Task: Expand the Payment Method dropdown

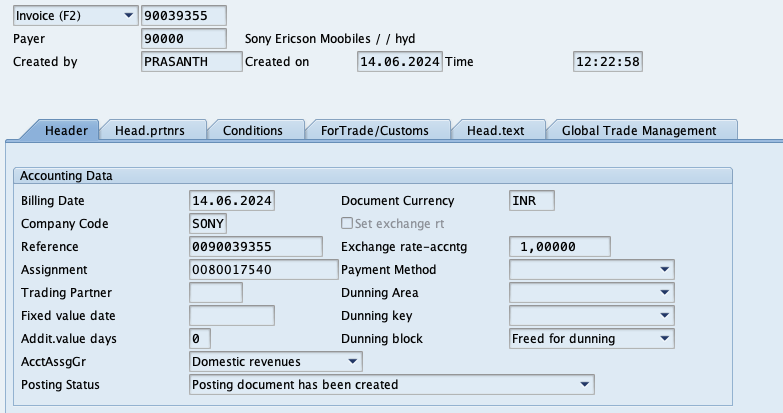Action: tap(664, 270)
